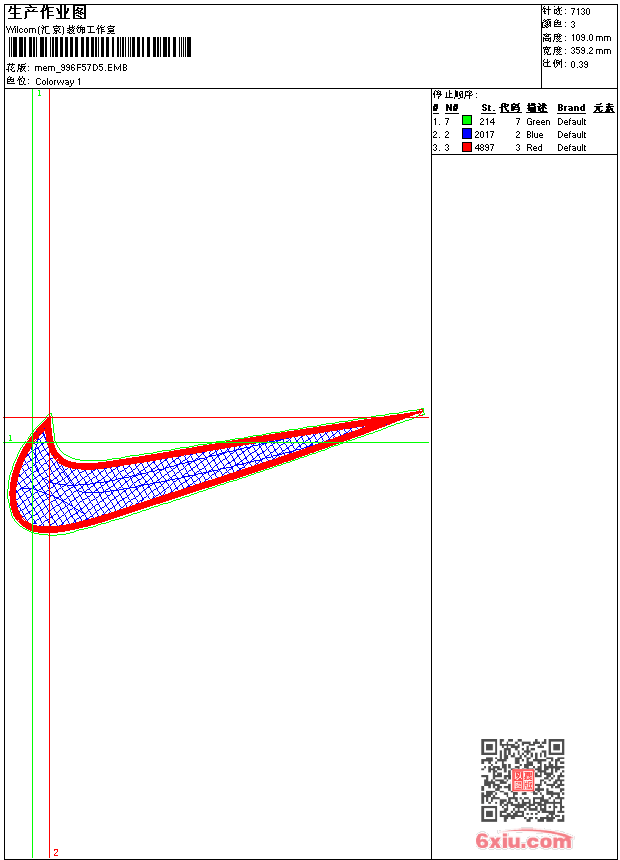
Task: Select the Wilcom(汇京) studio name line
Action: coord(61,30)
